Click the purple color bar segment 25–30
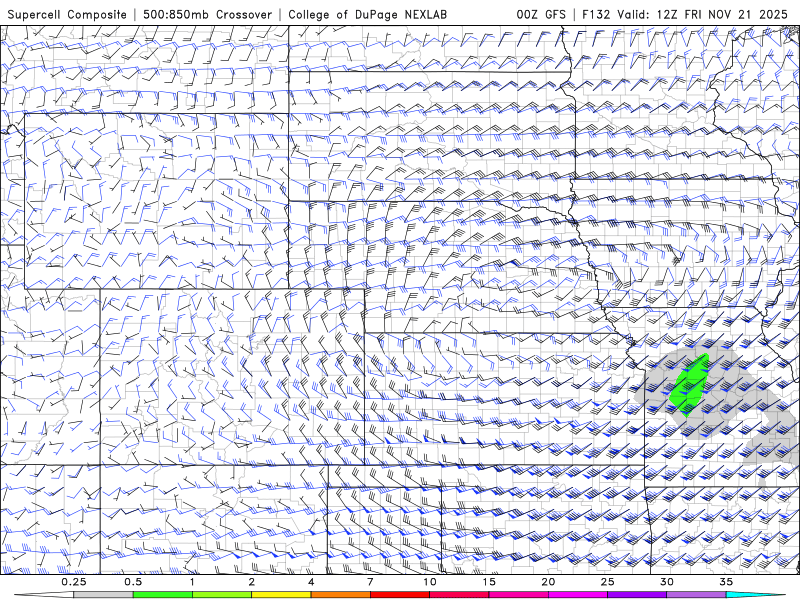Image resolution: width=800 pixels, height=600 pixels. 637,595
